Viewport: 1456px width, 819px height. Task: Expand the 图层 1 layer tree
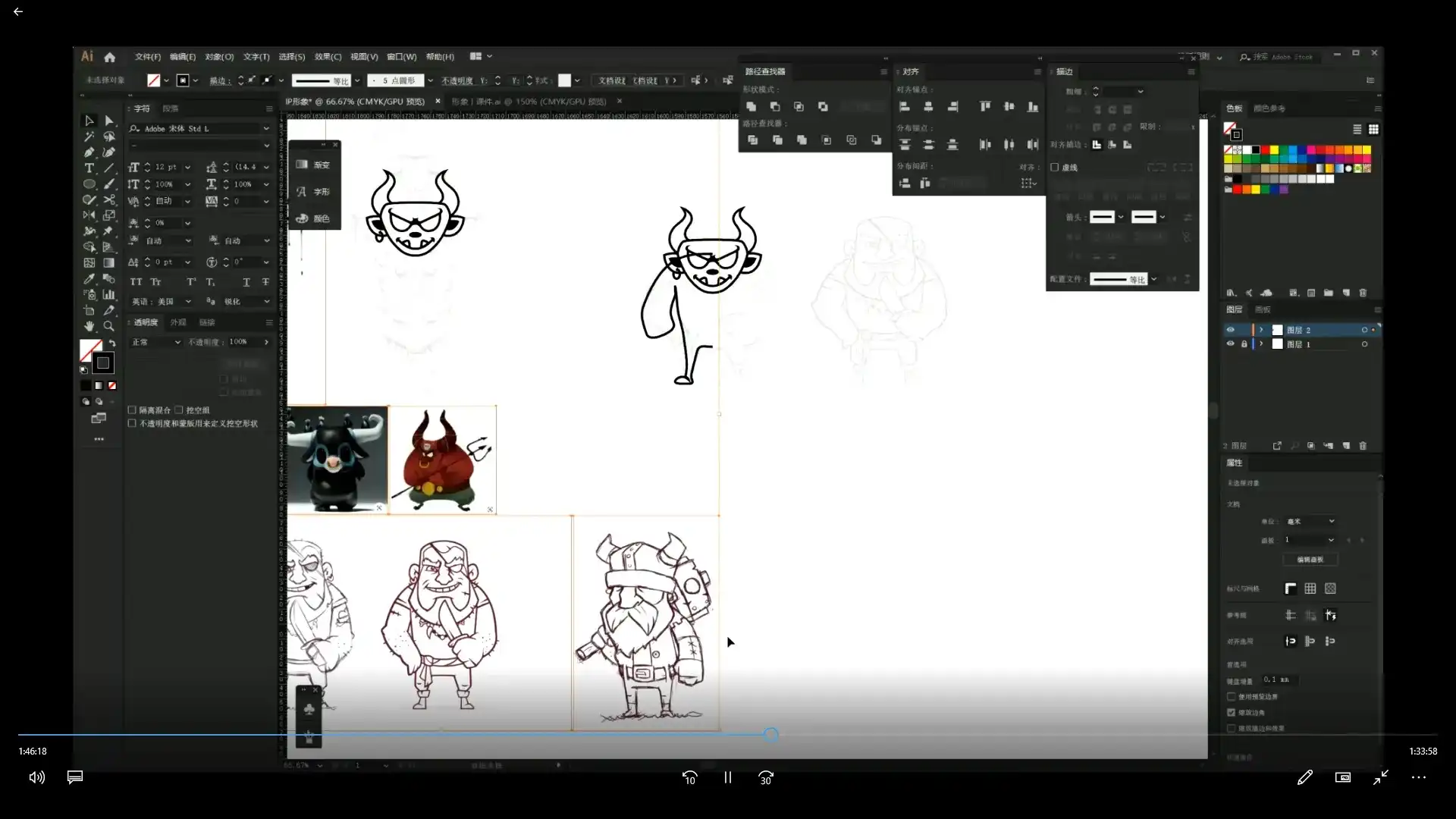(1261, 344)
